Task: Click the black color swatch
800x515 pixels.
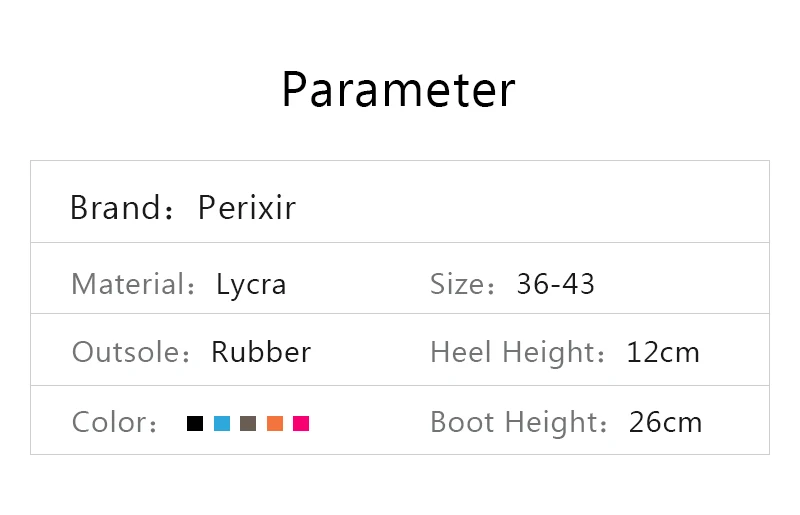Action: 195,423
